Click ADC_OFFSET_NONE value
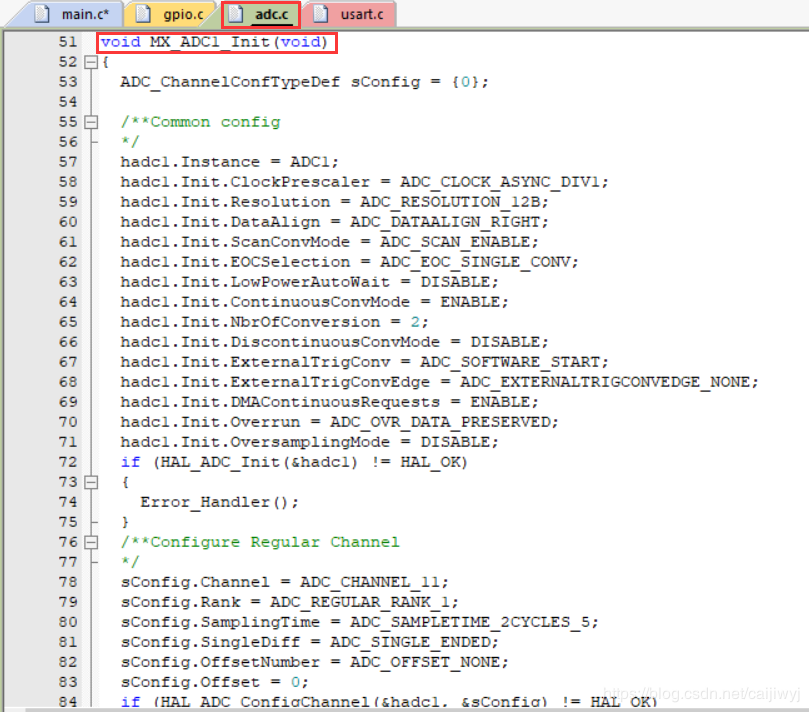 424,662
